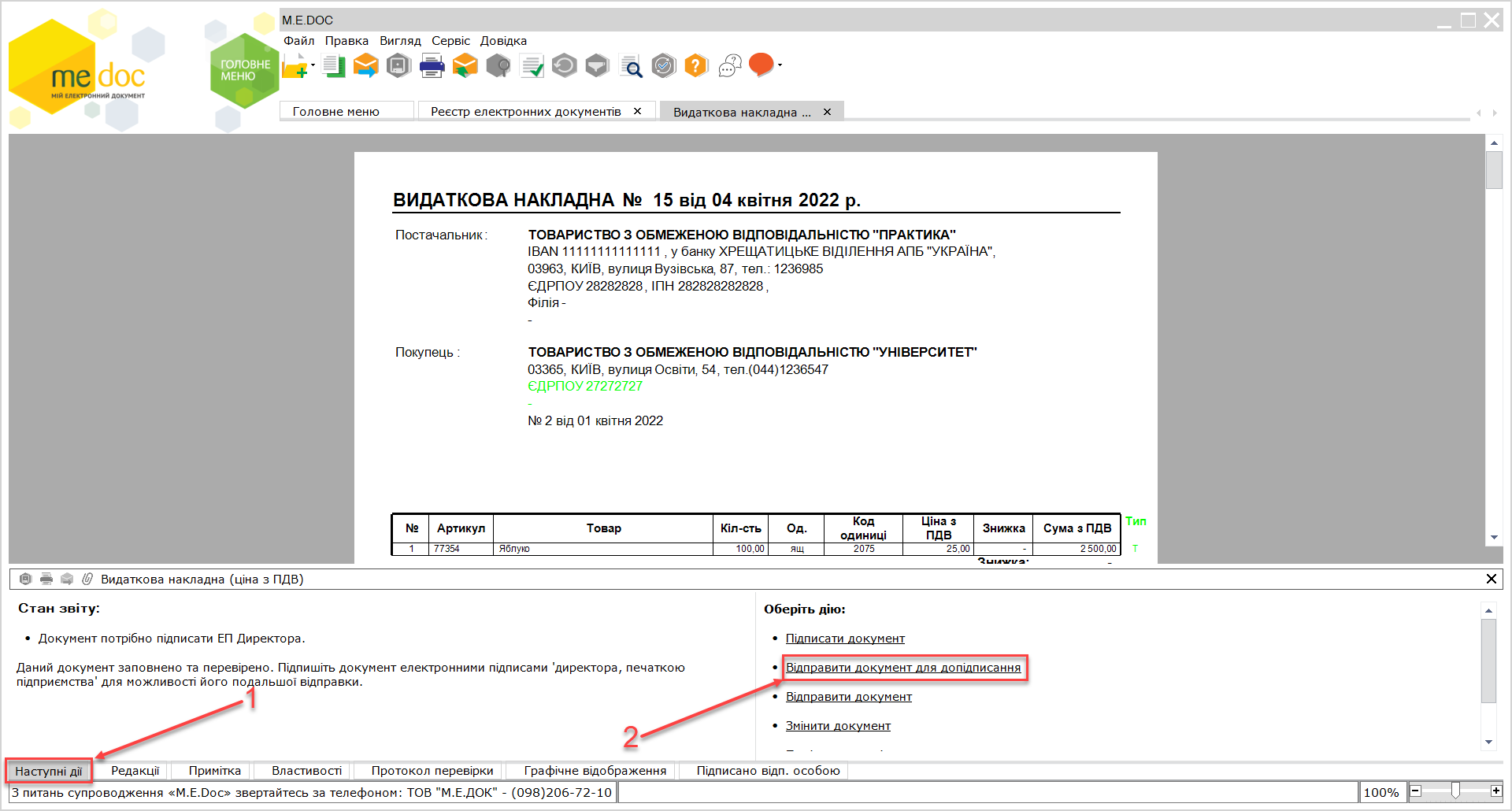Click the speech bubbles support chat icon
This screenshot has width=1512, height=811.
pos(730,66)
